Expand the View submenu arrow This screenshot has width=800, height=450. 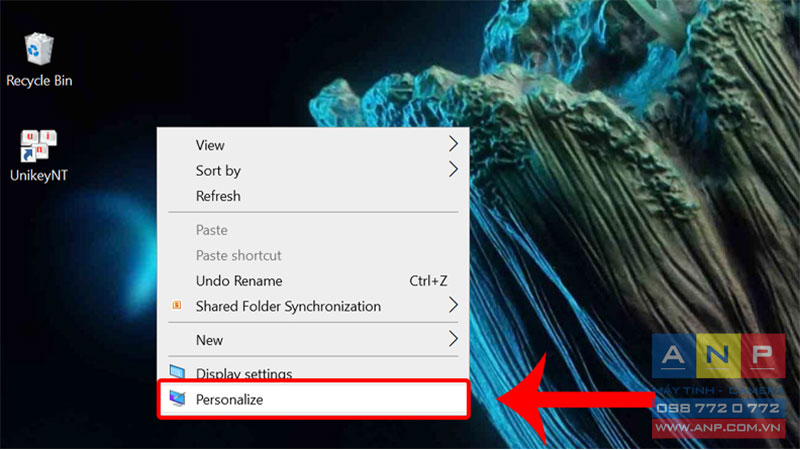click(453, 144)
